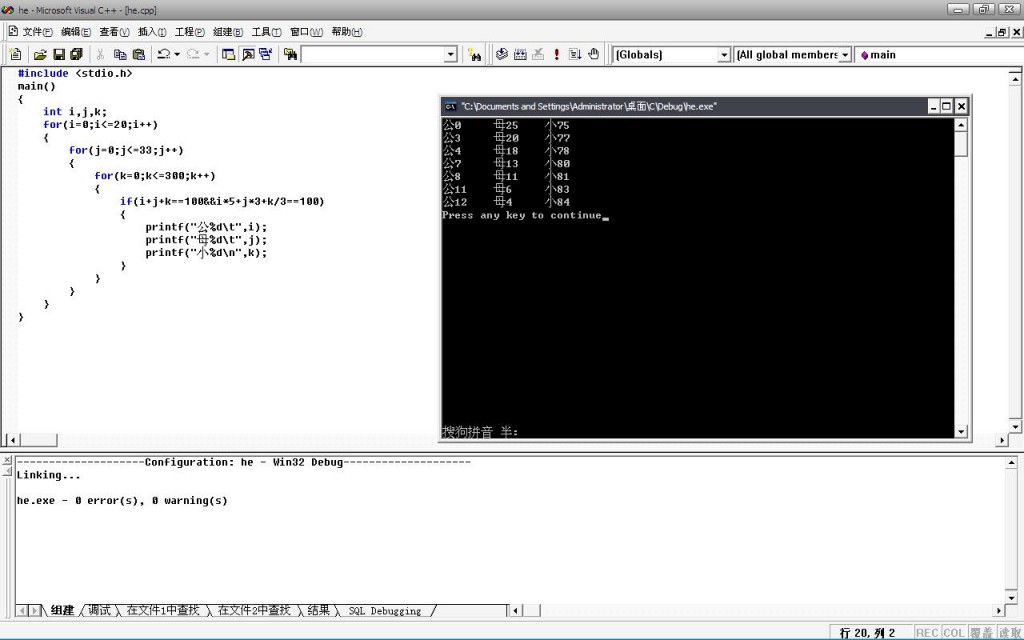Toggle the Workspace window icon
Viewport: 1024px width, 640px height.
[229, 55]
